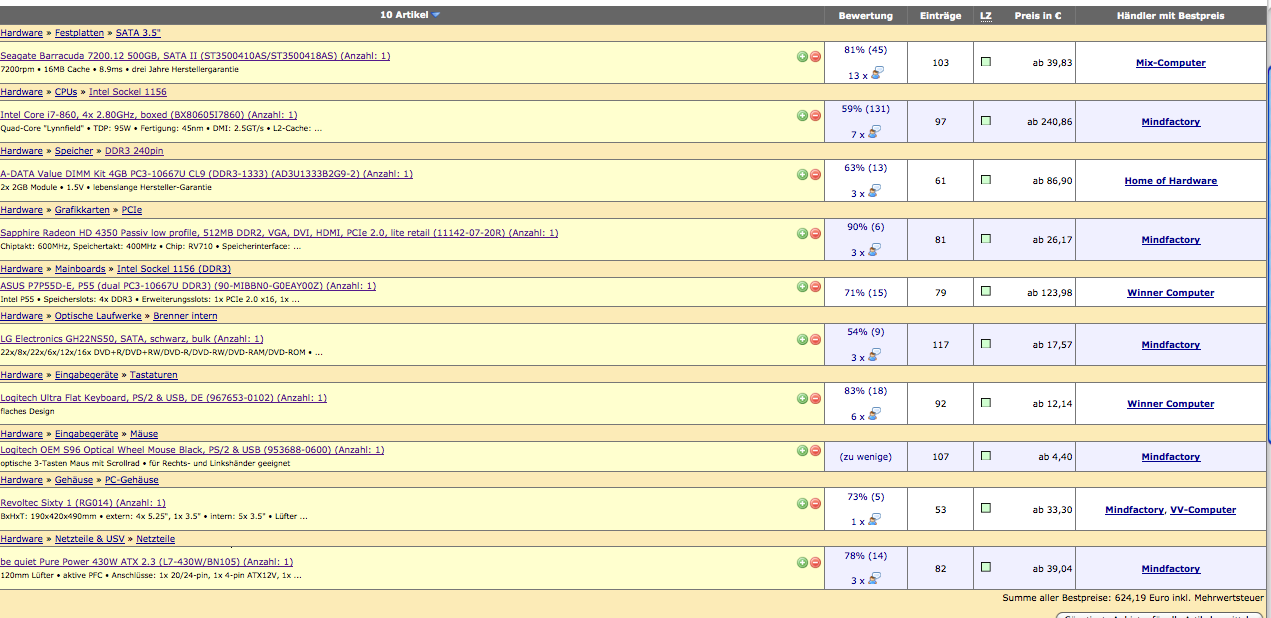Visit Mix-Computer dealer link

click(1170, 63)
